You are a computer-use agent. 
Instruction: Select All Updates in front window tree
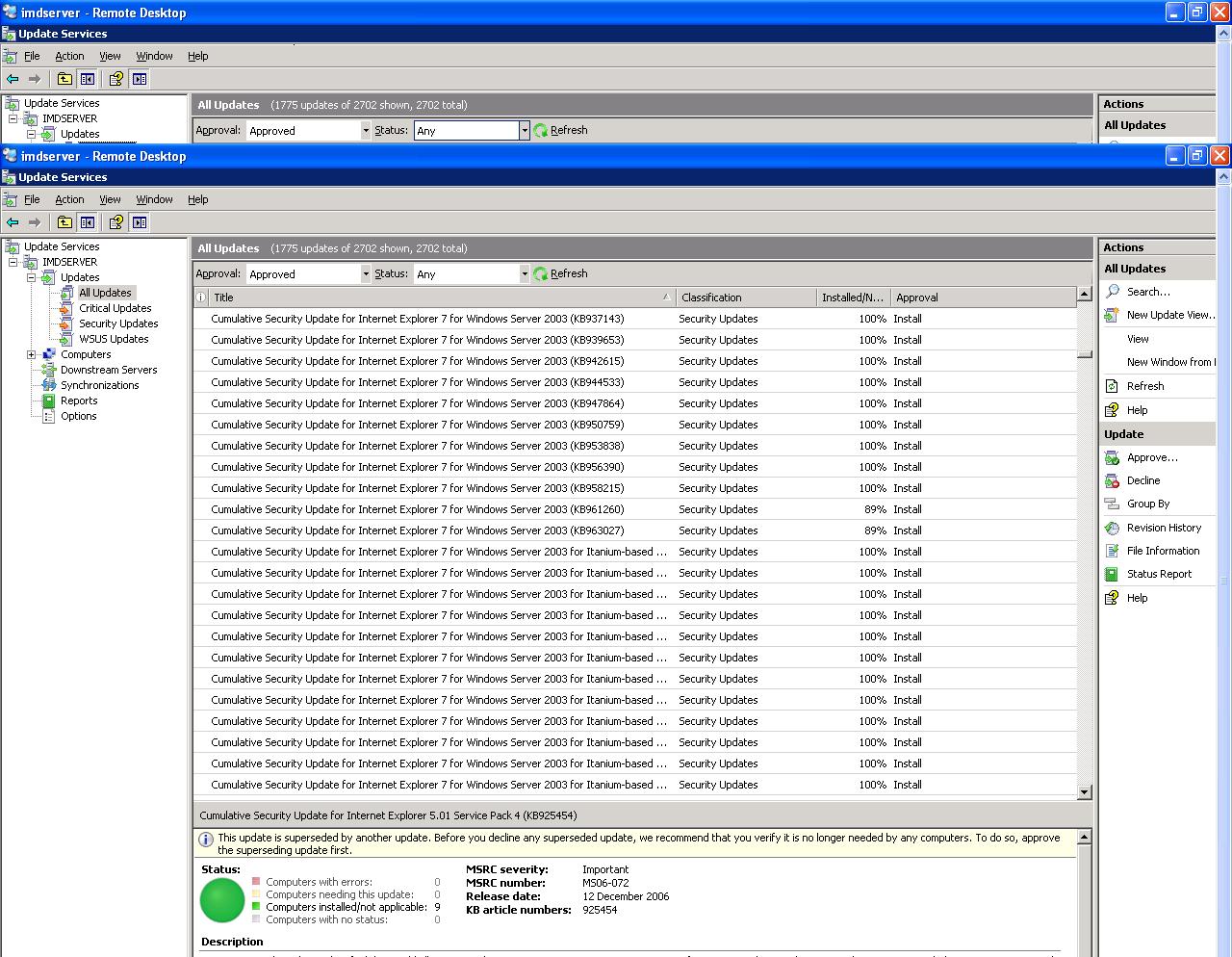click(105, 293)
